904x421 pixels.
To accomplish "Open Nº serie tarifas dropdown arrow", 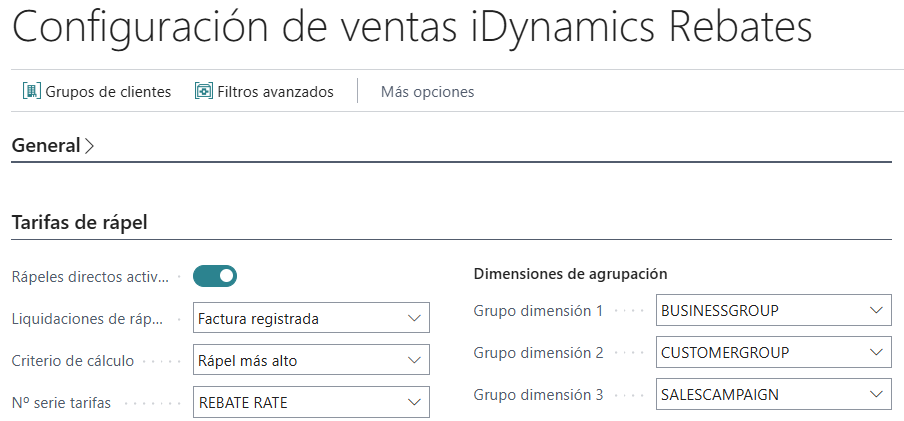I will [x=414, y=403].
